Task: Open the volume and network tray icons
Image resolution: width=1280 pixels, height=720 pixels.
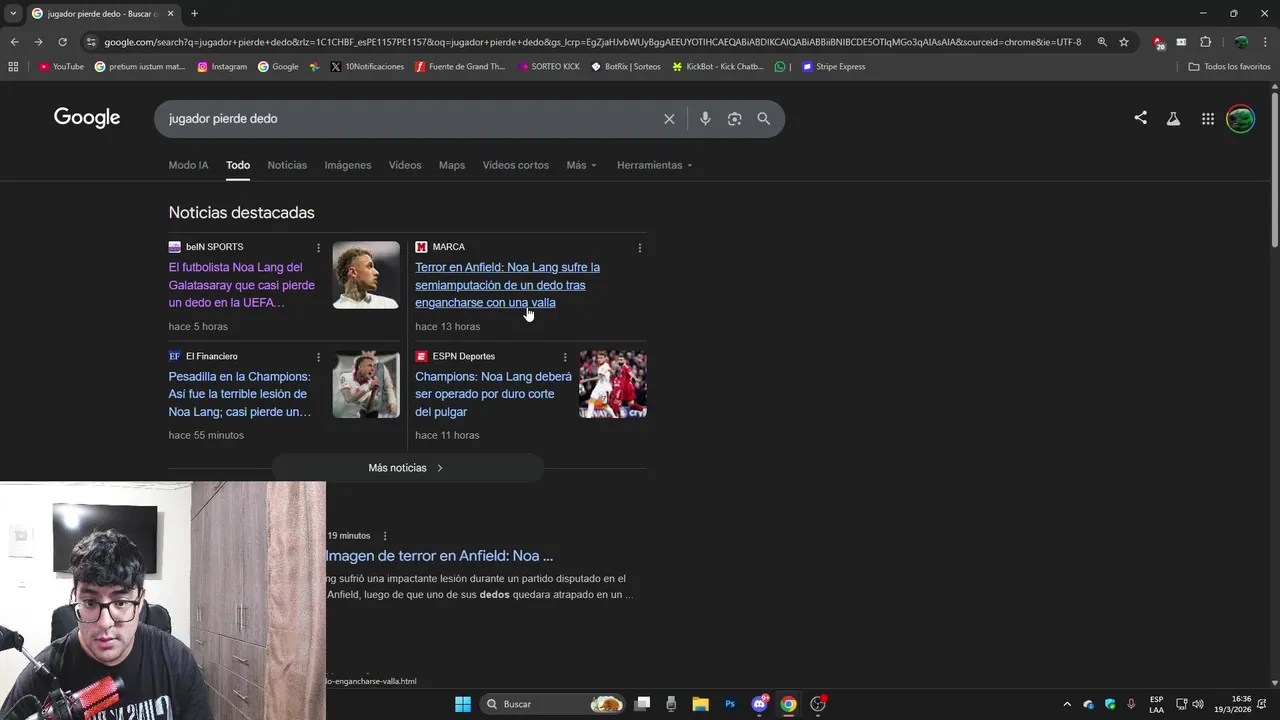Action: pos(1189,704)
